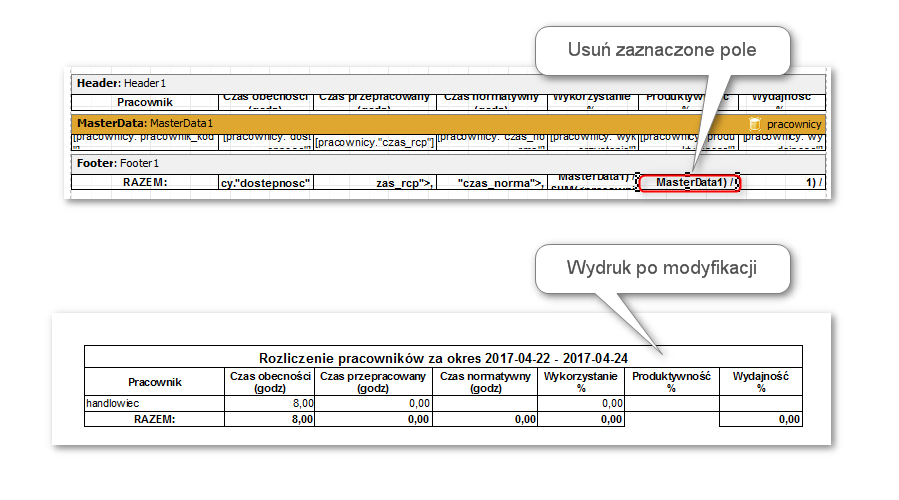
Task: Select the orange MasterData1 band bar
Action: (400, 123)
